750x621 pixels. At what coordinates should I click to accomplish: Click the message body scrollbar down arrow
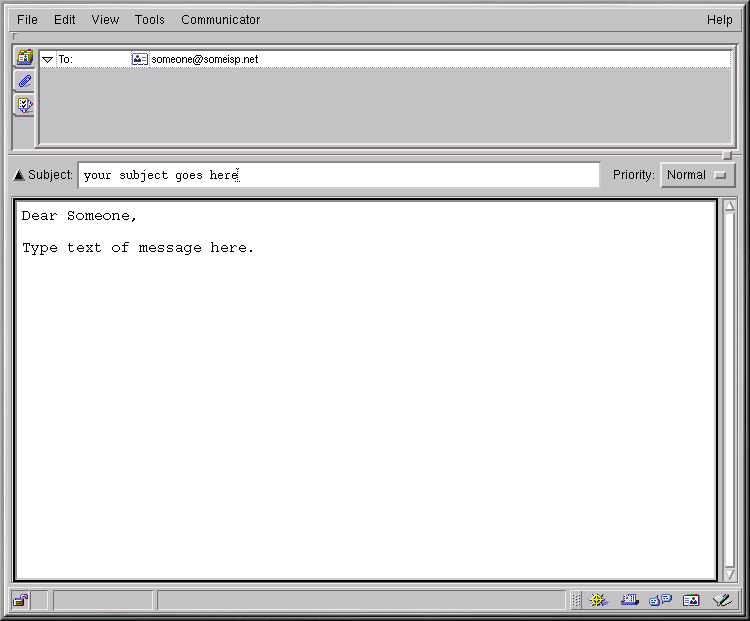point(730,574)
